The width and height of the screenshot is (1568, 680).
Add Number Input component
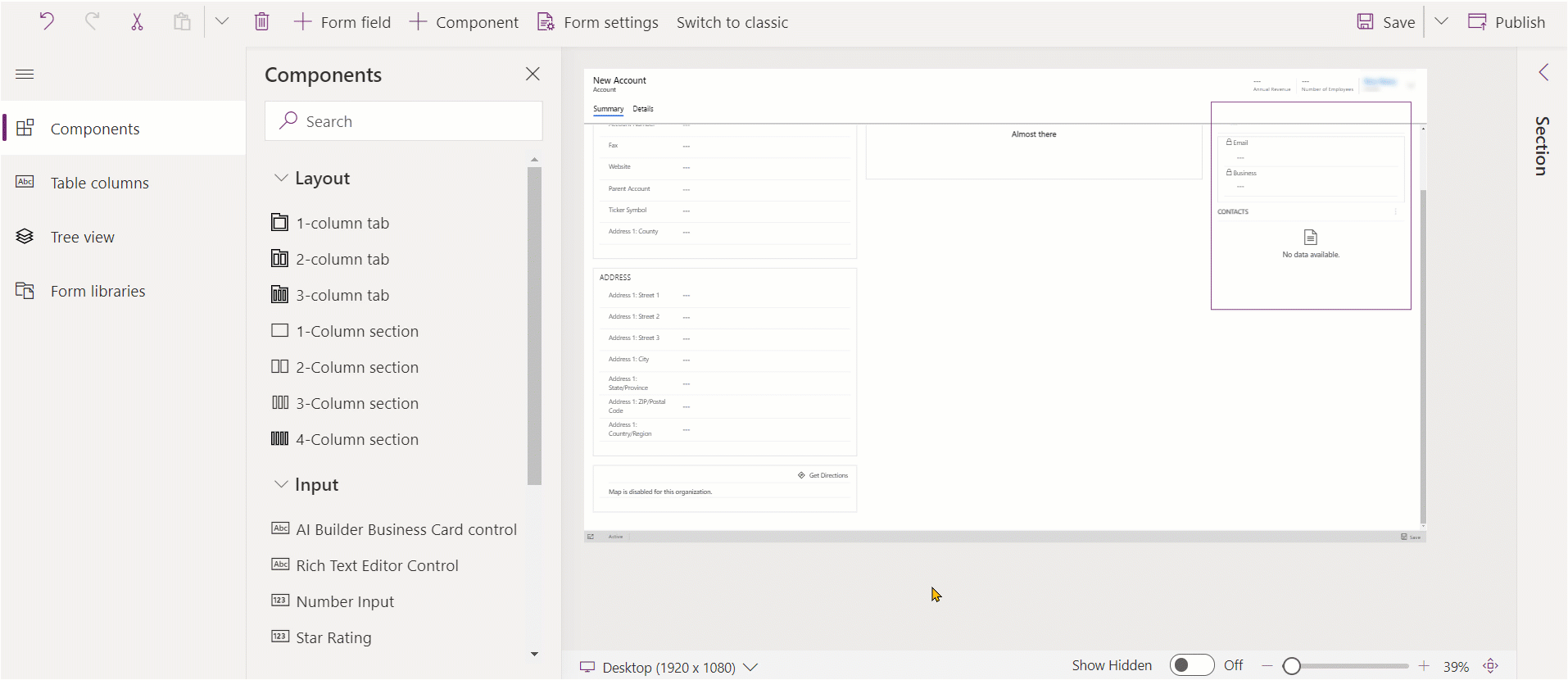333,601
